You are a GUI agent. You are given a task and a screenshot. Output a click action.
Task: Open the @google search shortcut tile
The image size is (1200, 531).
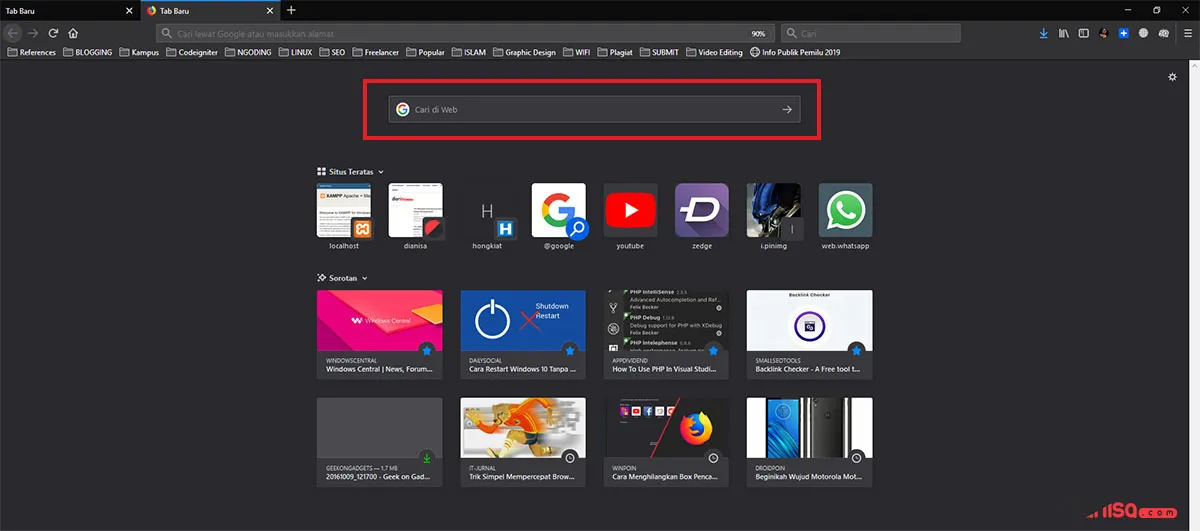tap(559, 216)
